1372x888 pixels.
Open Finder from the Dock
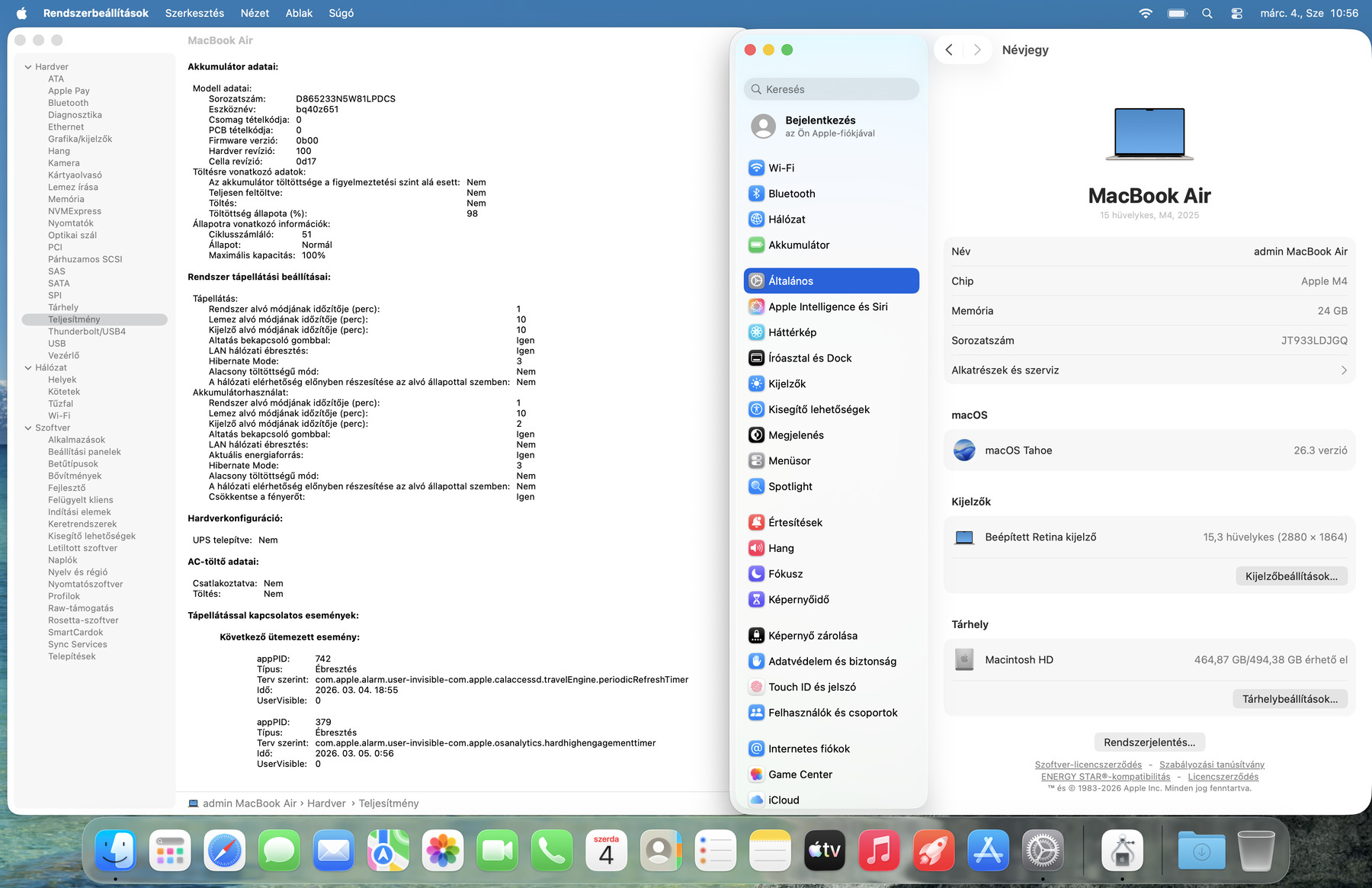116,851
